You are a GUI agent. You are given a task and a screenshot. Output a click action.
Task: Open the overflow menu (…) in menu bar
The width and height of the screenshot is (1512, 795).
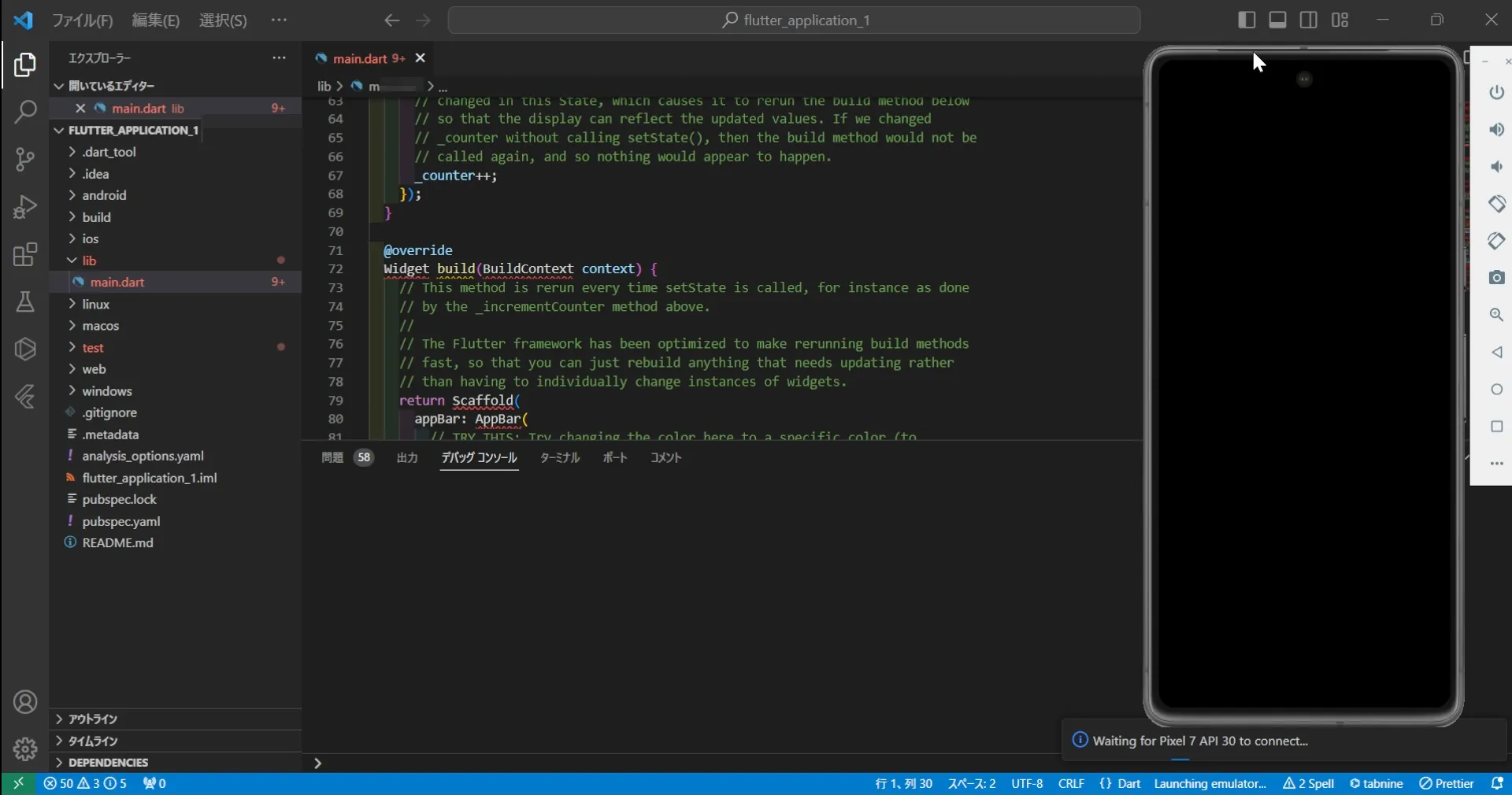pyautogui.click(x=279, y=20)
